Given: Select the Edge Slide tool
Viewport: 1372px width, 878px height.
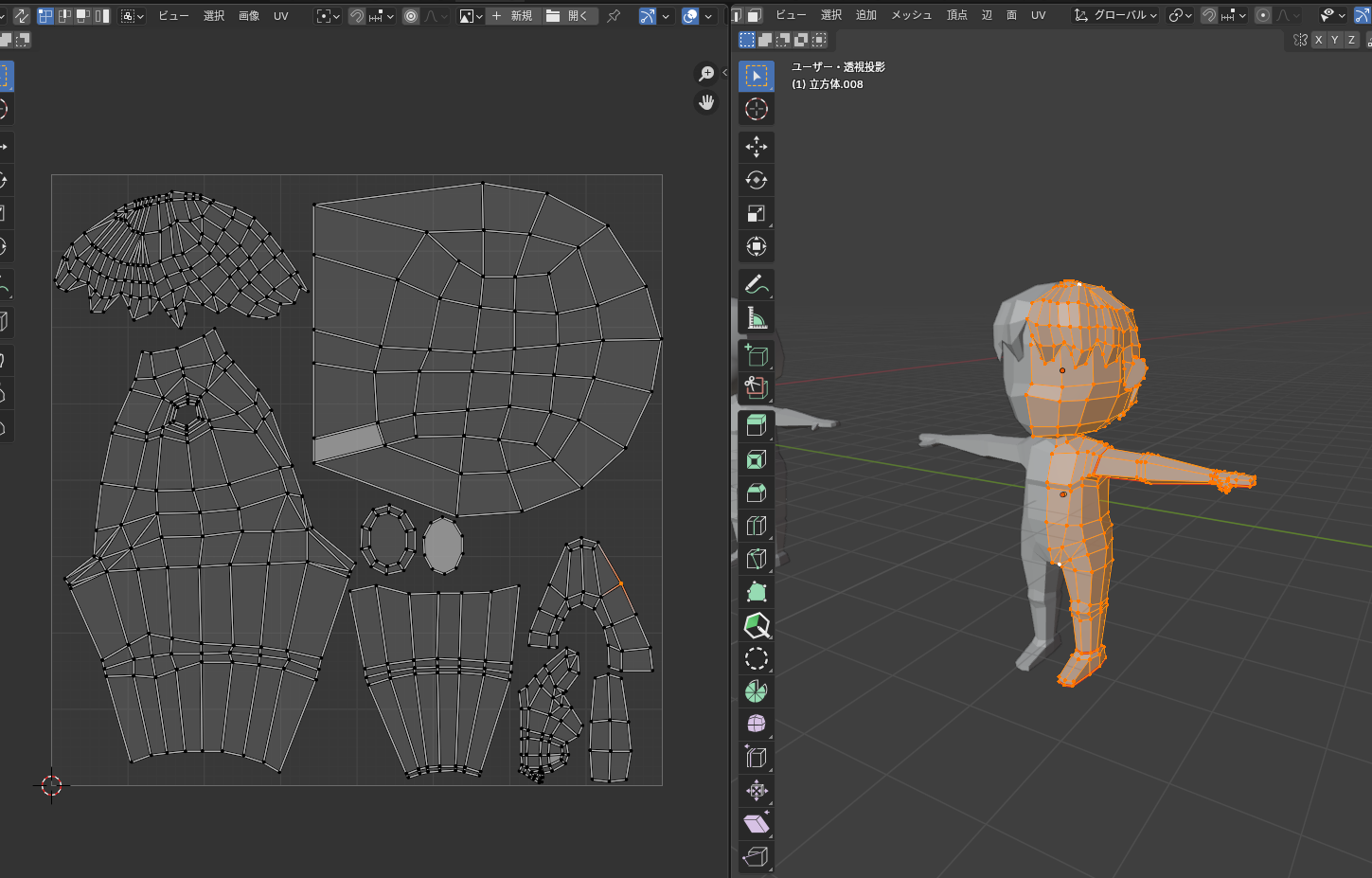Looking at the screenshot, I should click(x=756, y=757).
